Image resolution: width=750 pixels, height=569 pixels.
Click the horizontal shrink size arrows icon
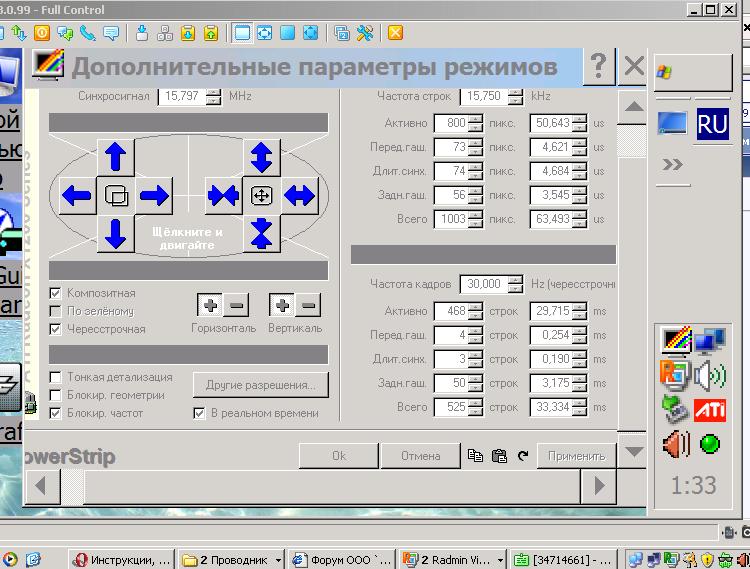click(x=222, y=195)
